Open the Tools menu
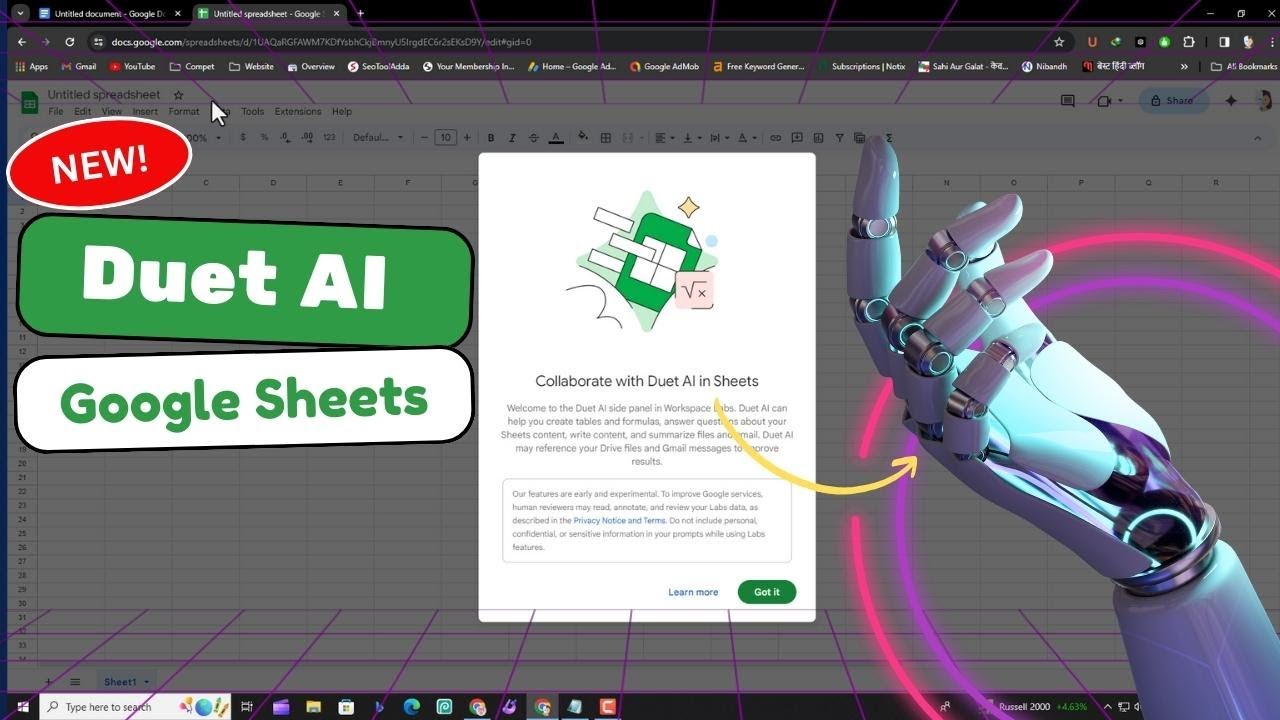 click(252, 112)
